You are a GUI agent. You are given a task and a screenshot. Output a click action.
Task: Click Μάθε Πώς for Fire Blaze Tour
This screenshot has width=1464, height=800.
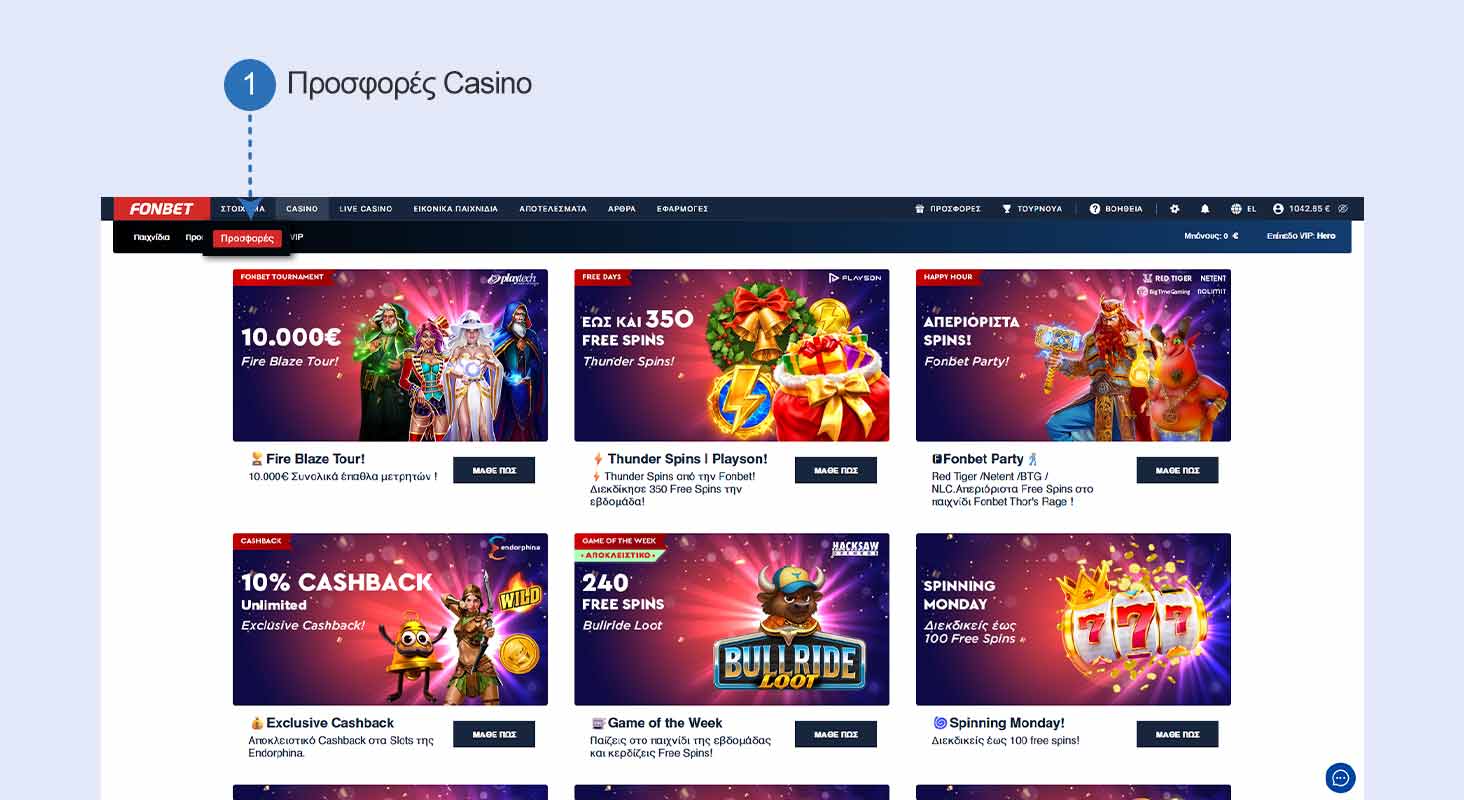click(x=494, y=470)
